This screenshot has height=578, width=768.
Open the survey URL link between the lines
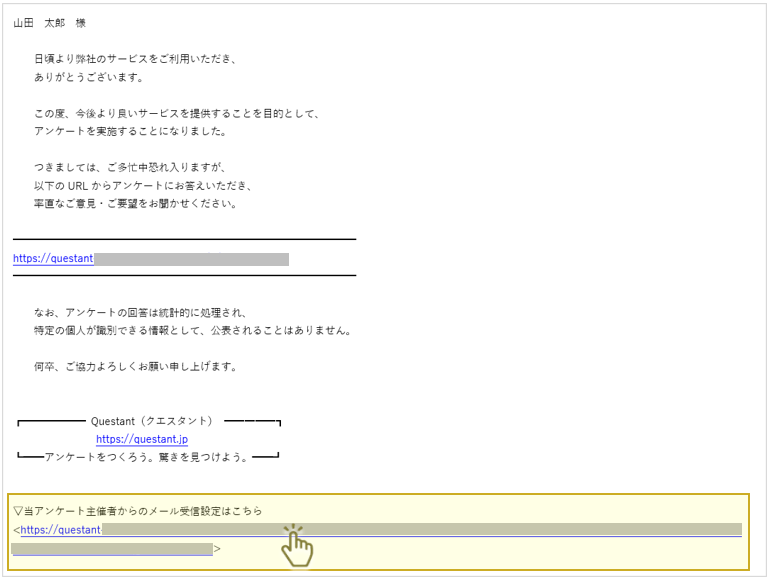pos(151,259)
